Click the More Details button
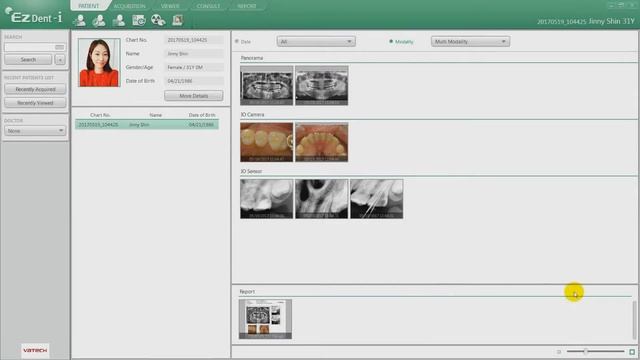The width and height of the screenshot is (640, 360). (193, 96)
